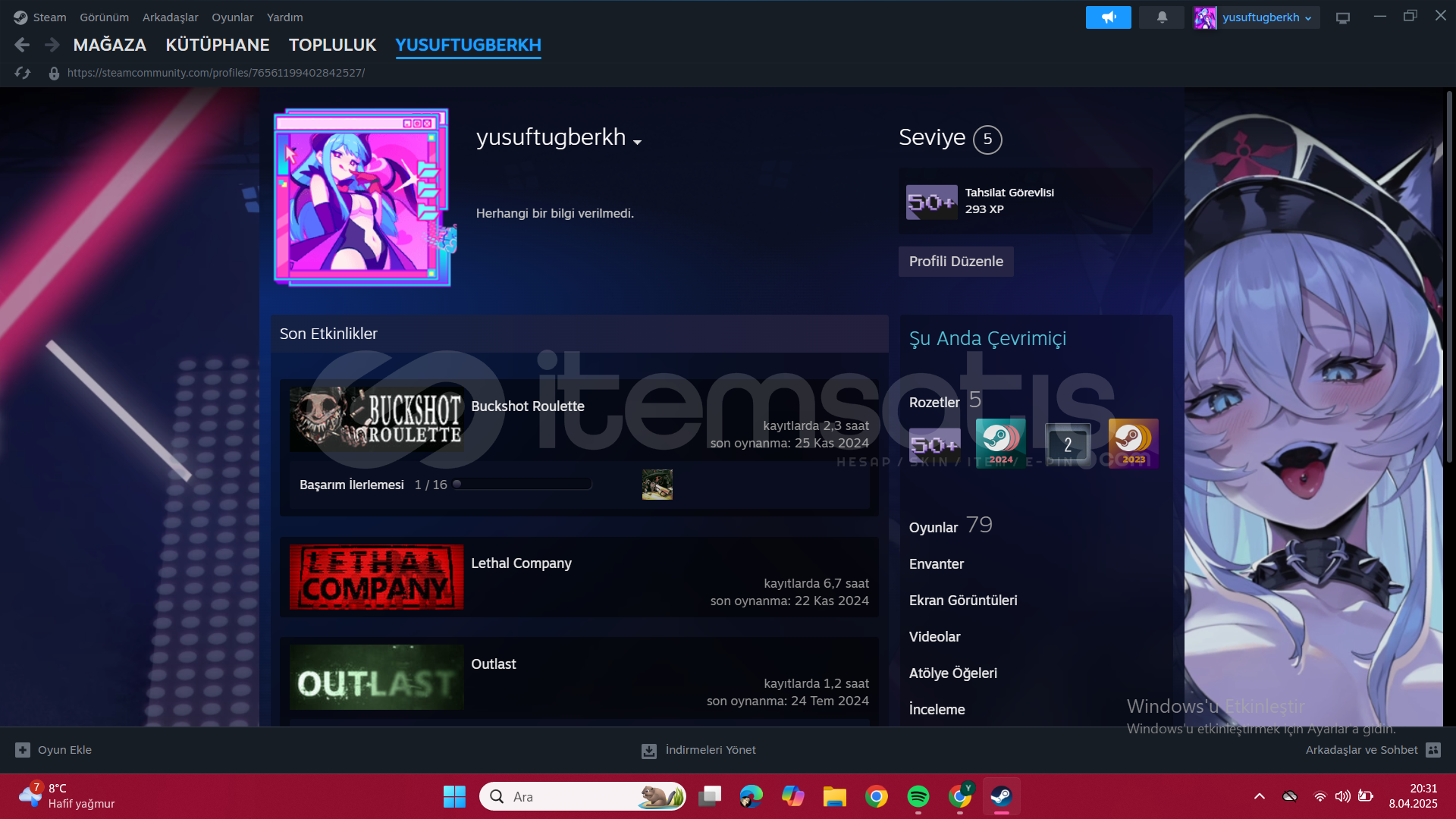This screenshot has height=819, width=1456.
Task: Click the Outlast banner image
Action: [376, 677]
